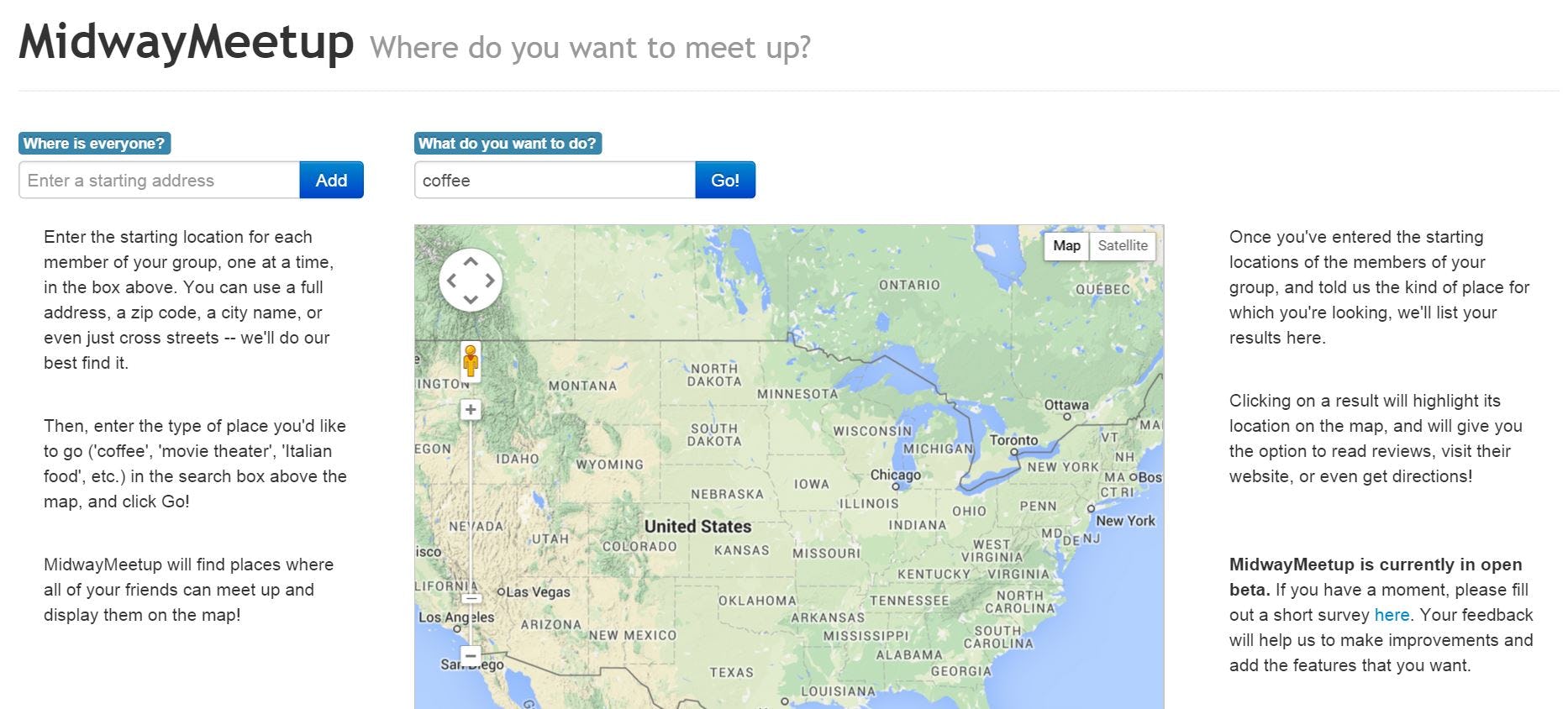Click the coffee search field

point(553,180)
